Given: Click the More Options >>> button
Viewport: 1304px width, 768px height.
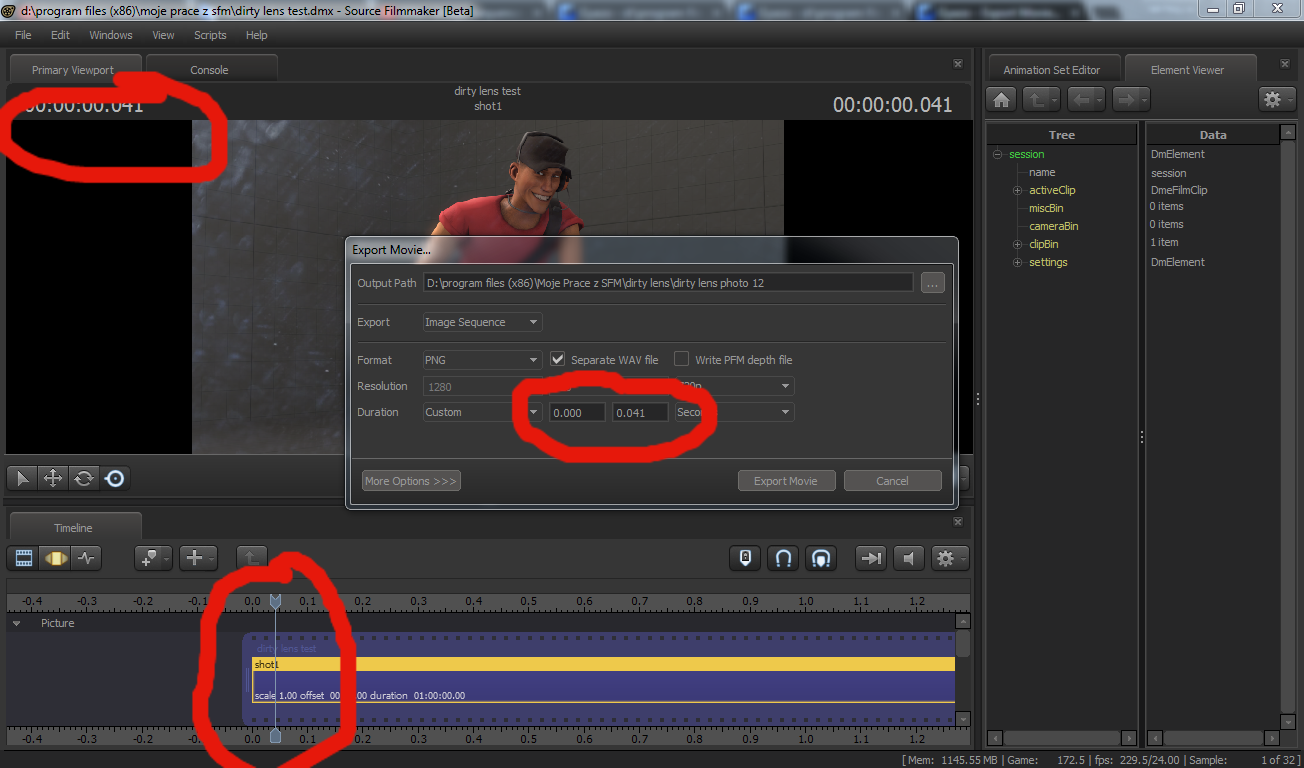Looking at the screenshot, I should (x=411, y=481).
